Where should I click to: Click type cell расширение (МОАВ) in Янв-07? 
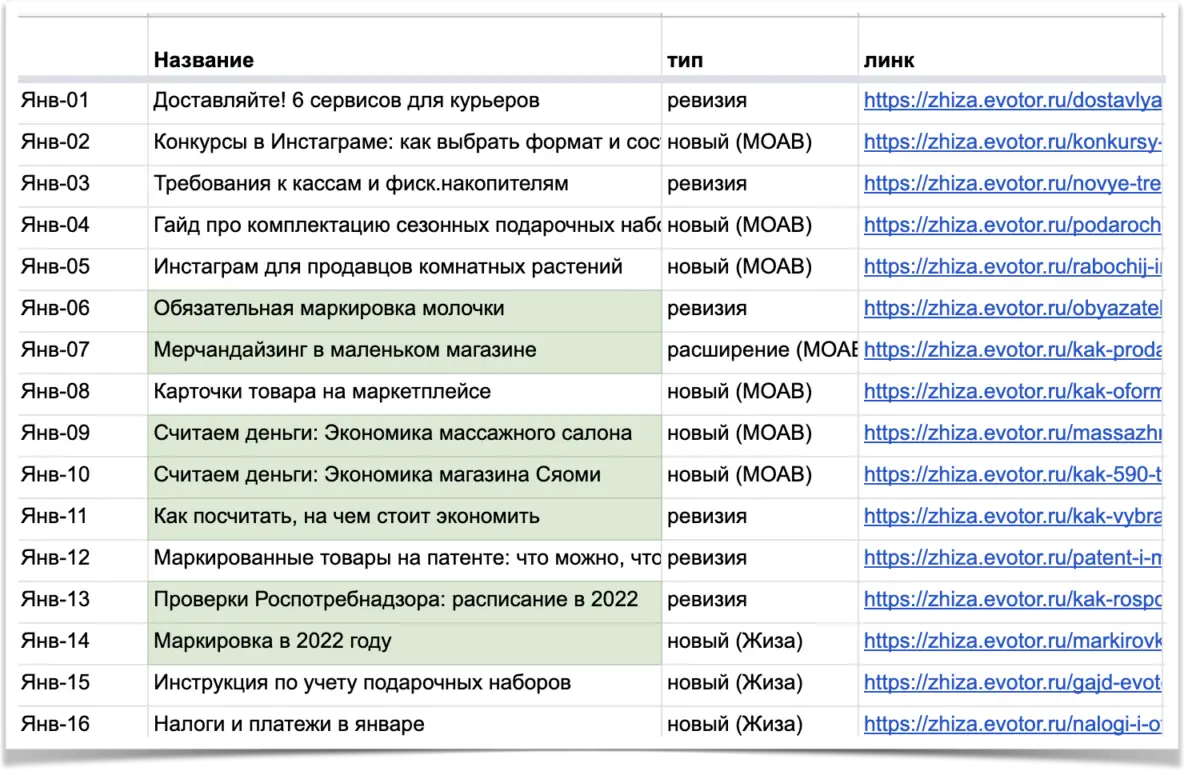760,350
